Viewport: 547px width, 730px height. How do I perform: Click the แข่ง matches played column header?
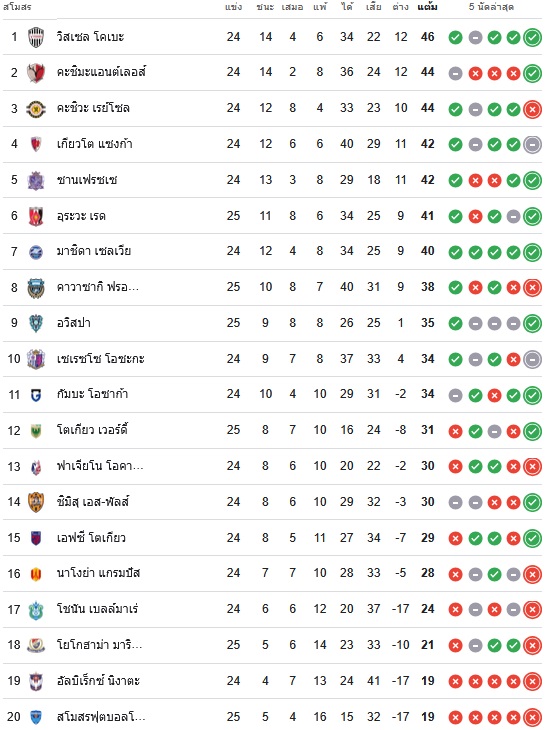(x=233, y=7)
